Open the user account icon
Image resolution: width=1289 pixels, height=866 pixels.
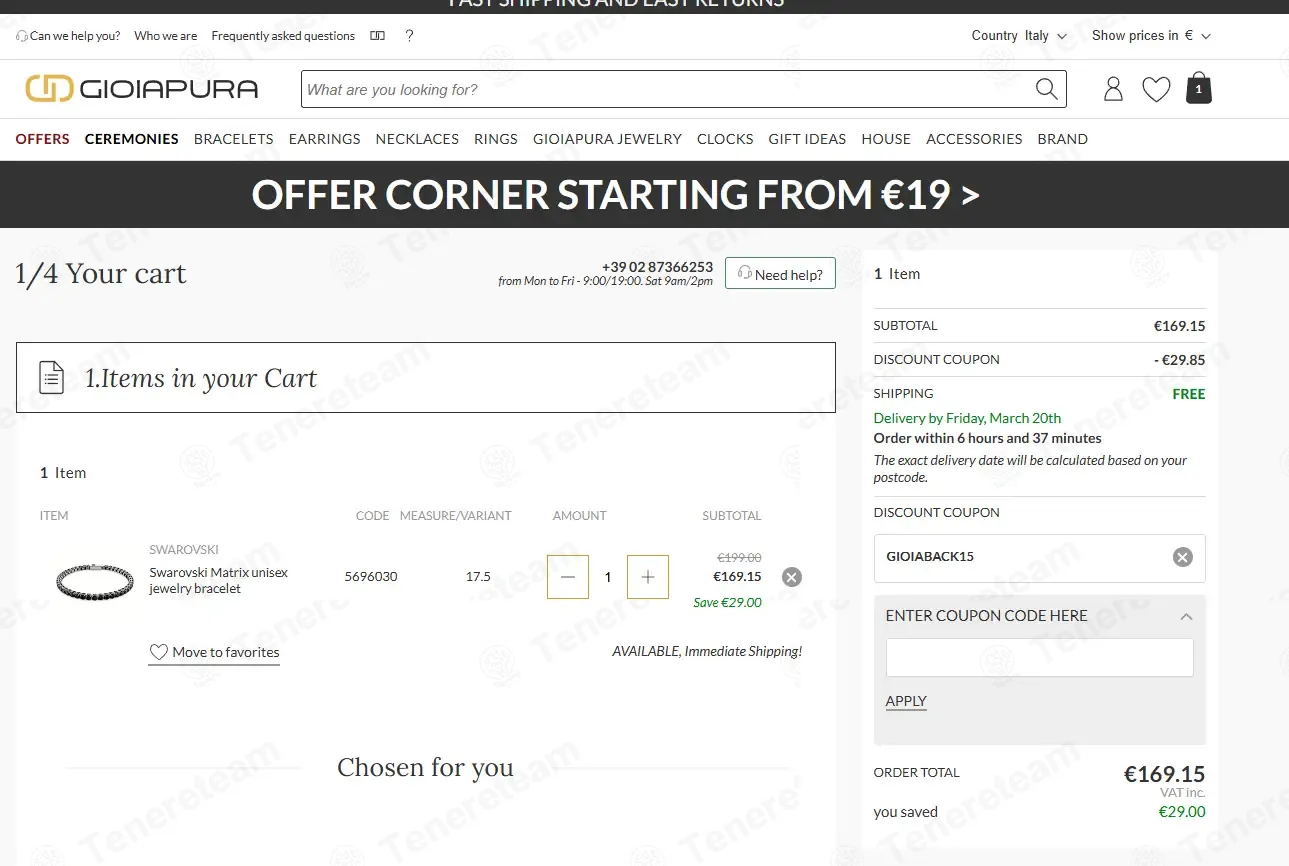coord(1113,89)
